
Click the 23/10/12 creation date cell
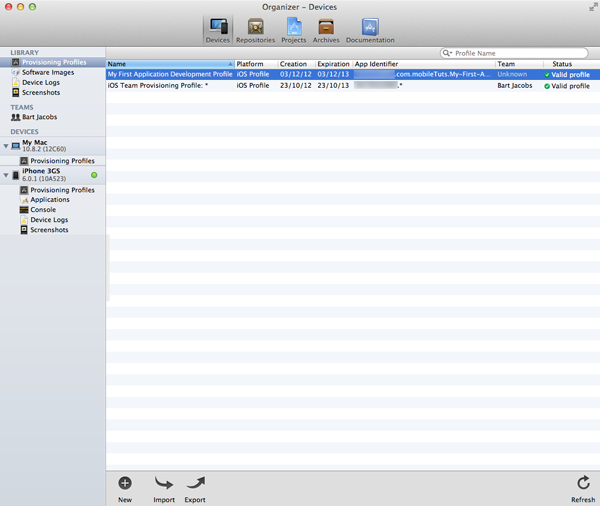coord(295,85)
